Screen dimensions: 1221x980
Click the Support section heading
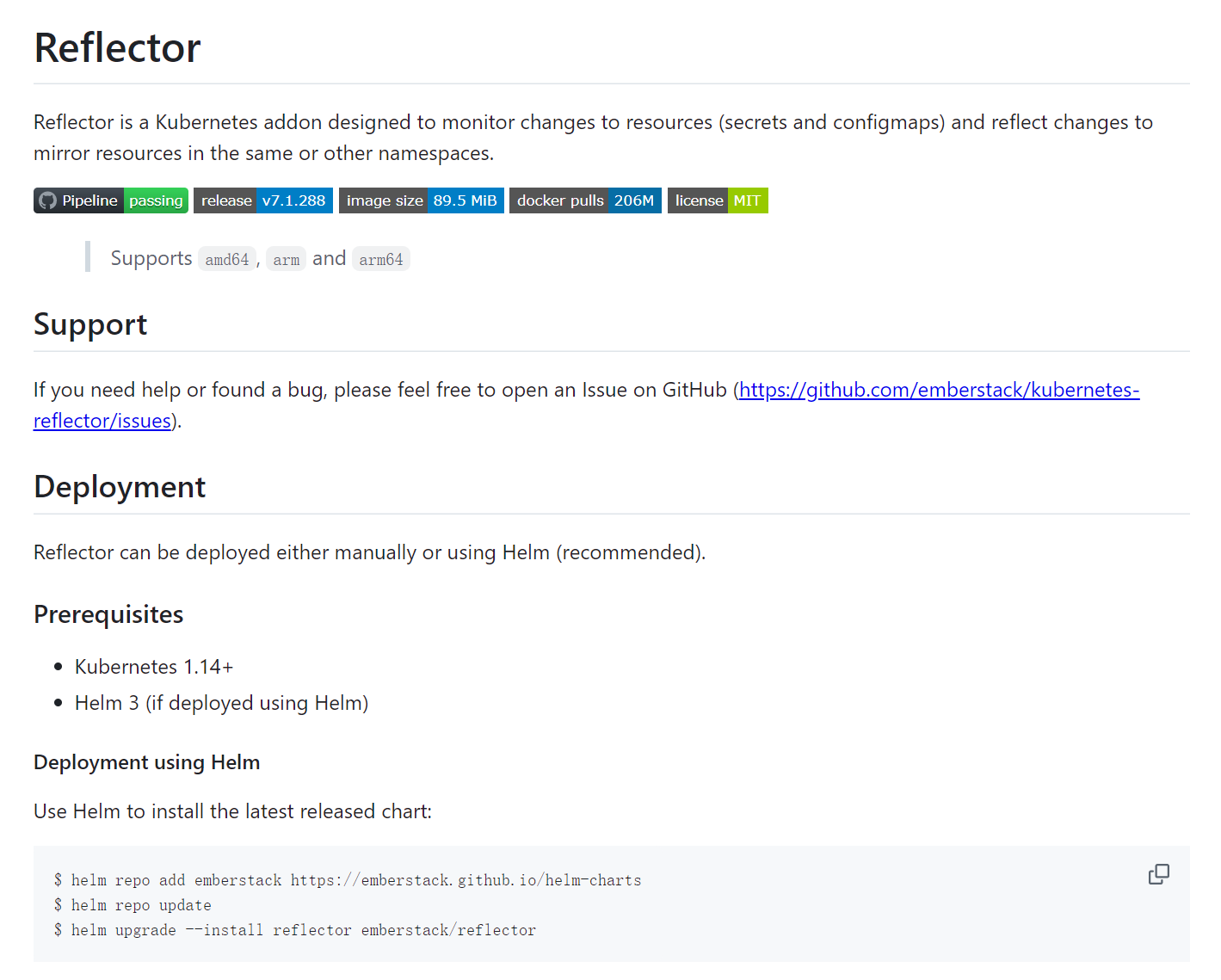coord(90,324)
